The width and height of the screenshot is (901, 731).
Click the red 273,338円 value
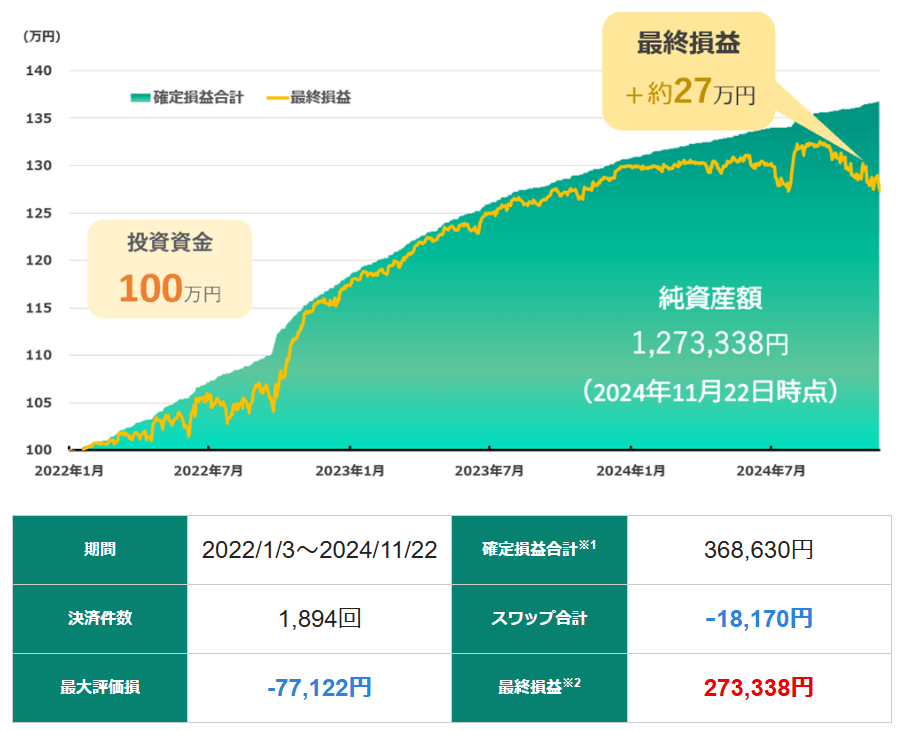(x=759, y=688)
